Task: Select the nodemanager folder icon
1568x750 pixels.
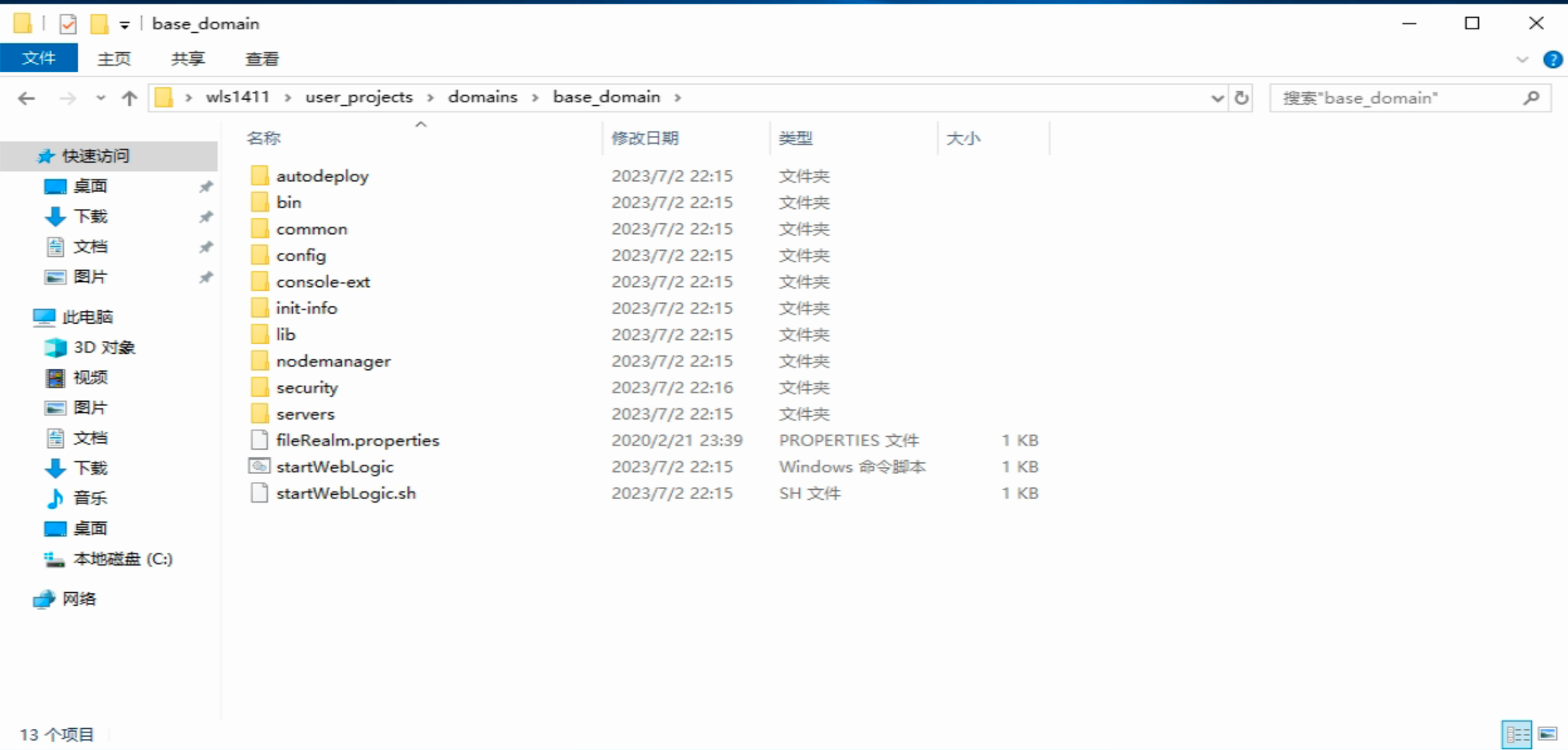Action: coord(260,361)
